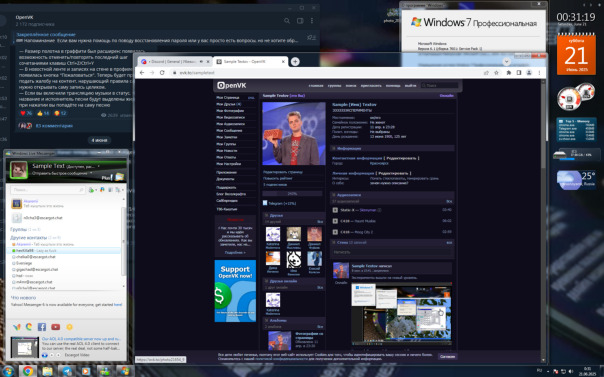Image resolution: width=604 pixels, height=377 pixels.
Task: Select Sample Textov OpenVK tab
Action: [x=251, y=62]
